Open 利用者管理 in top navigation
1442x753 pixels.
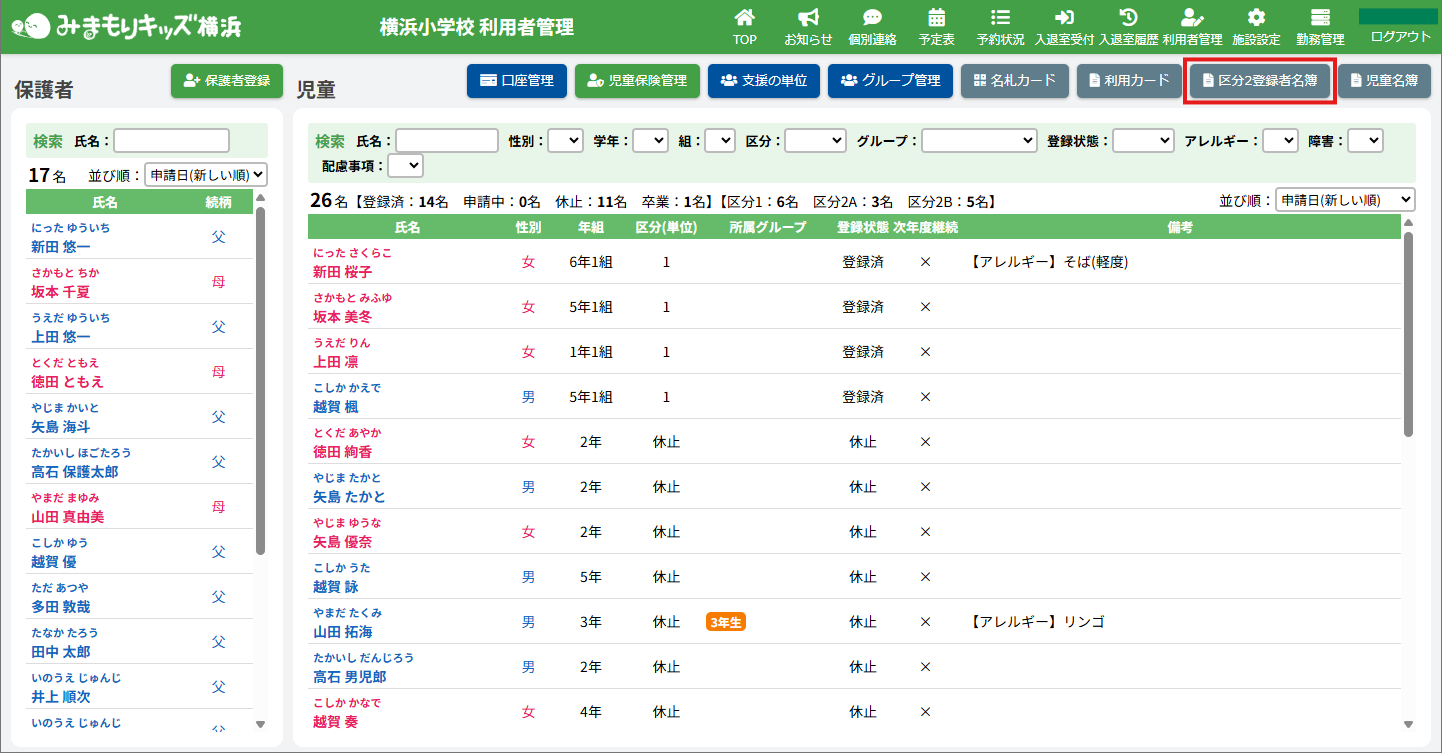(x=1192, y=27)
